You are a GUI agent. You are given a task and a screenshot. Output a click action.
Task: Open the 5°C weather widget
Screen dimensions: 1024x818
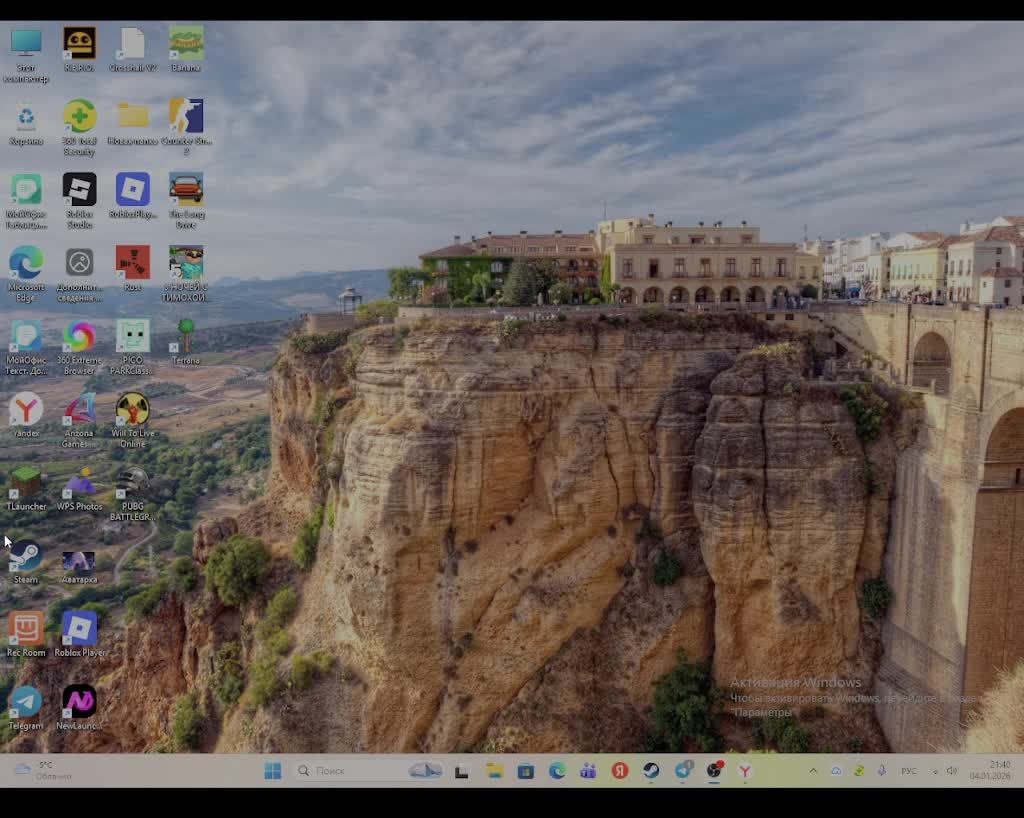click(x=43, y=770)
